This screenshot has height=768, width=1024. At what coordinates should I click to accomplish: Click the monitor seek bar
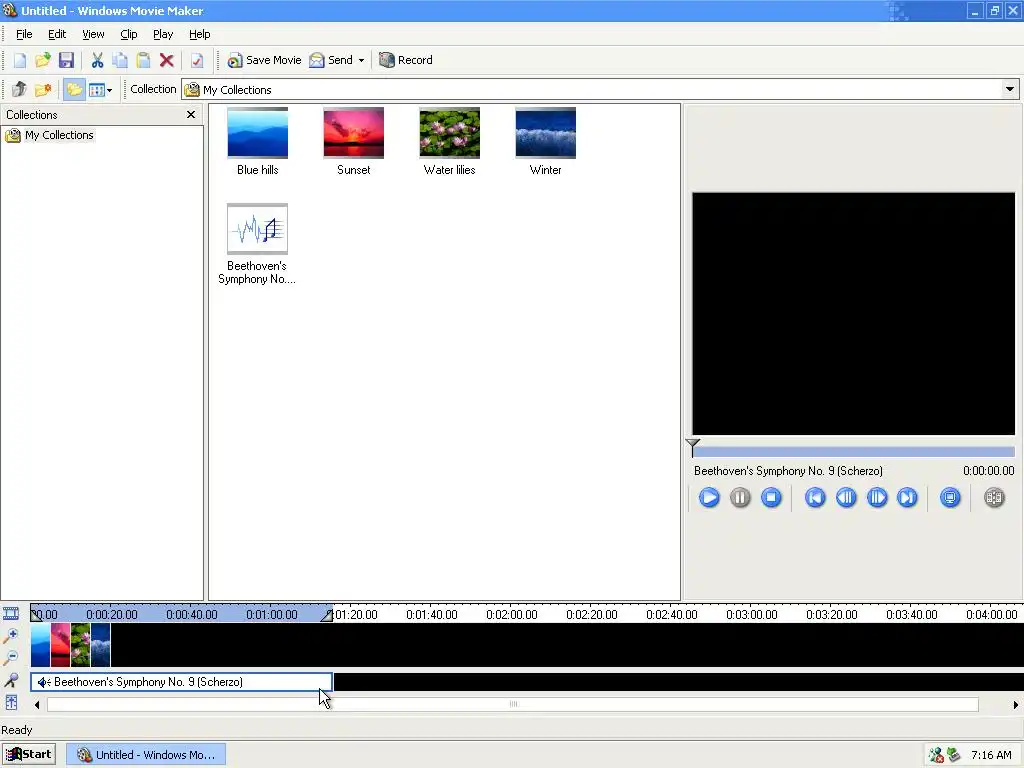[854, 452]
